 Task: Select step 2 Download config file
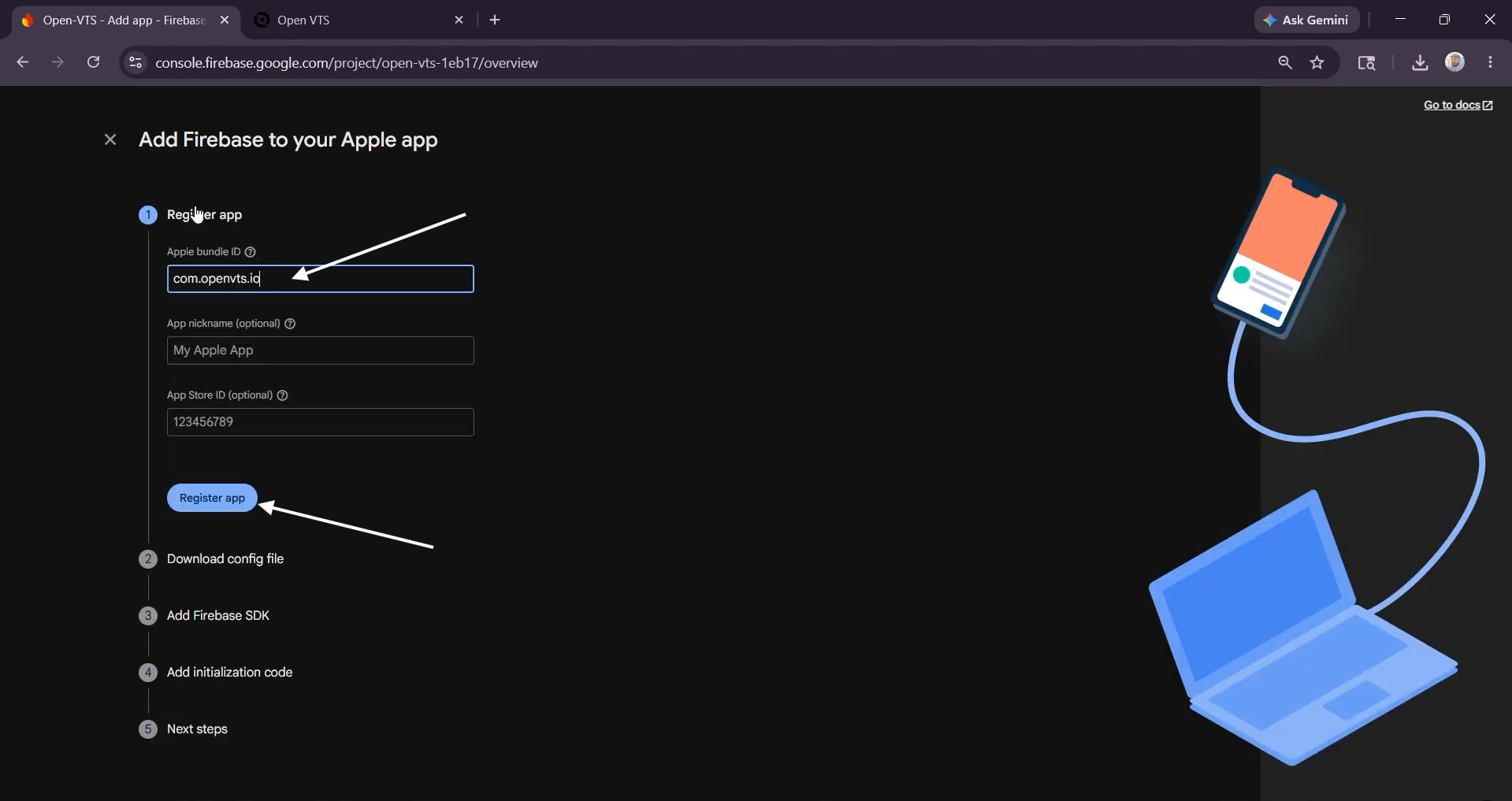pos(225,558)
